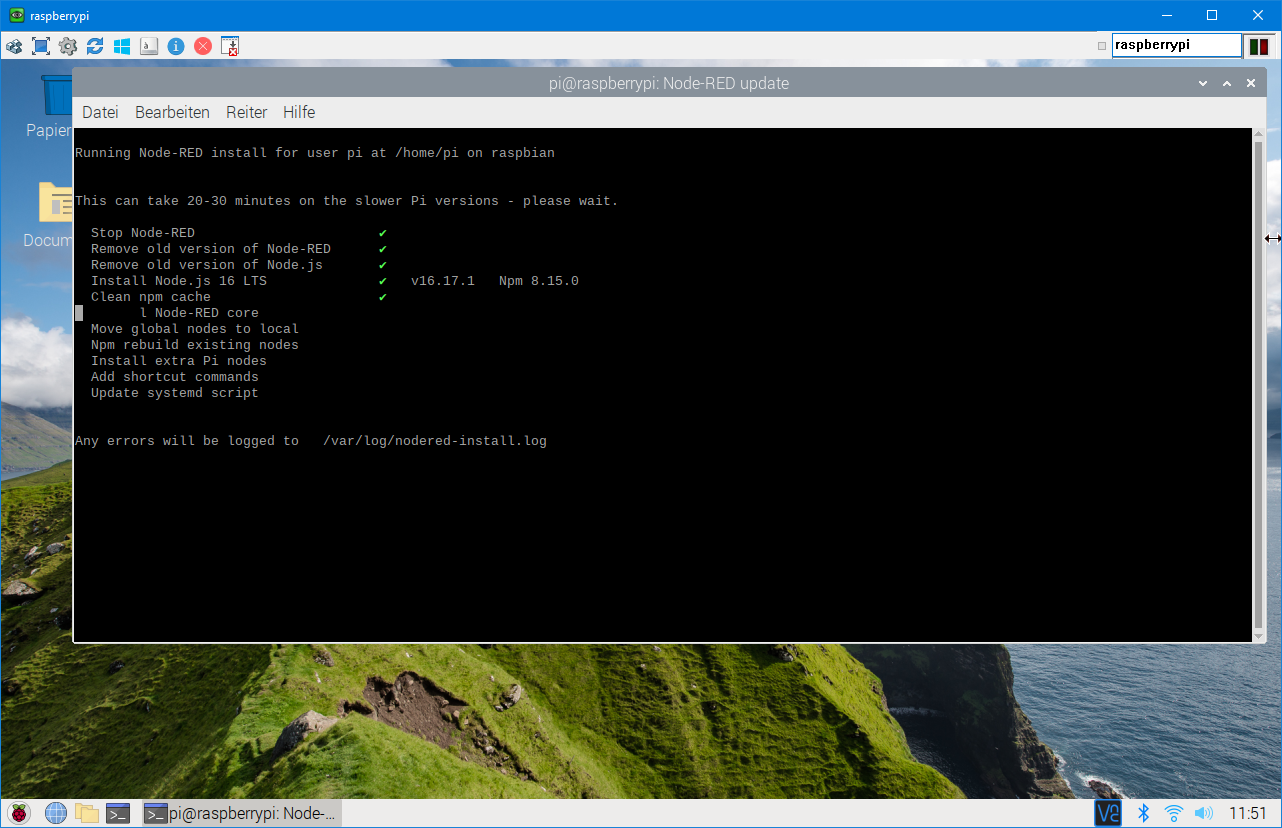Click the Documents folder desktop icon

click(x=48, y=215)
